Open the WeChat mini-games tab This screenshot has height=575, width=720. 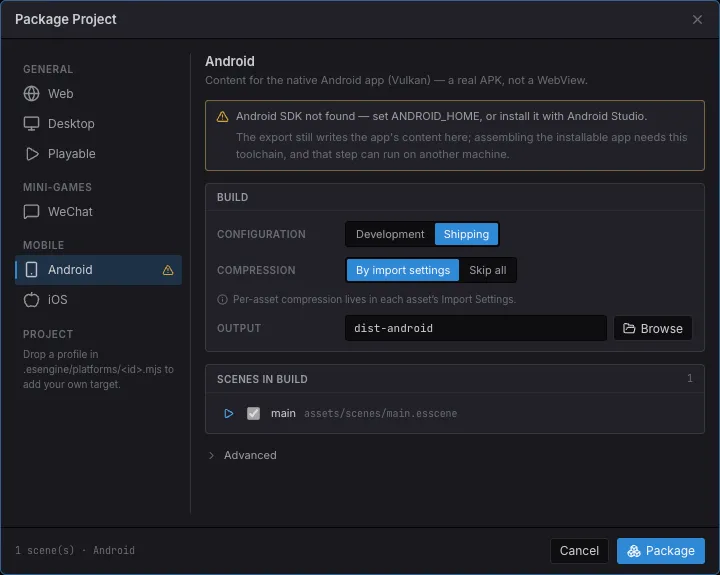(x=98, y=212)
